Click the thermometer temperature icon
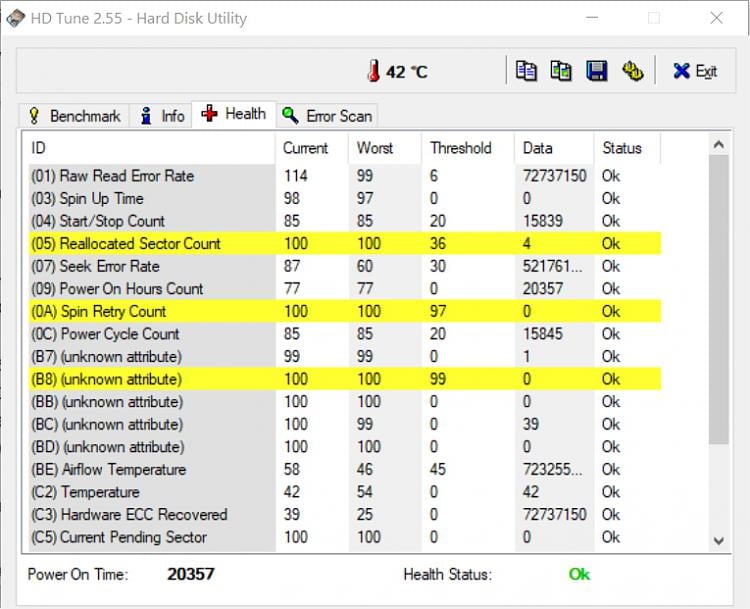The width and height of the screenshot is (750, 609). [x=374, y=71]
